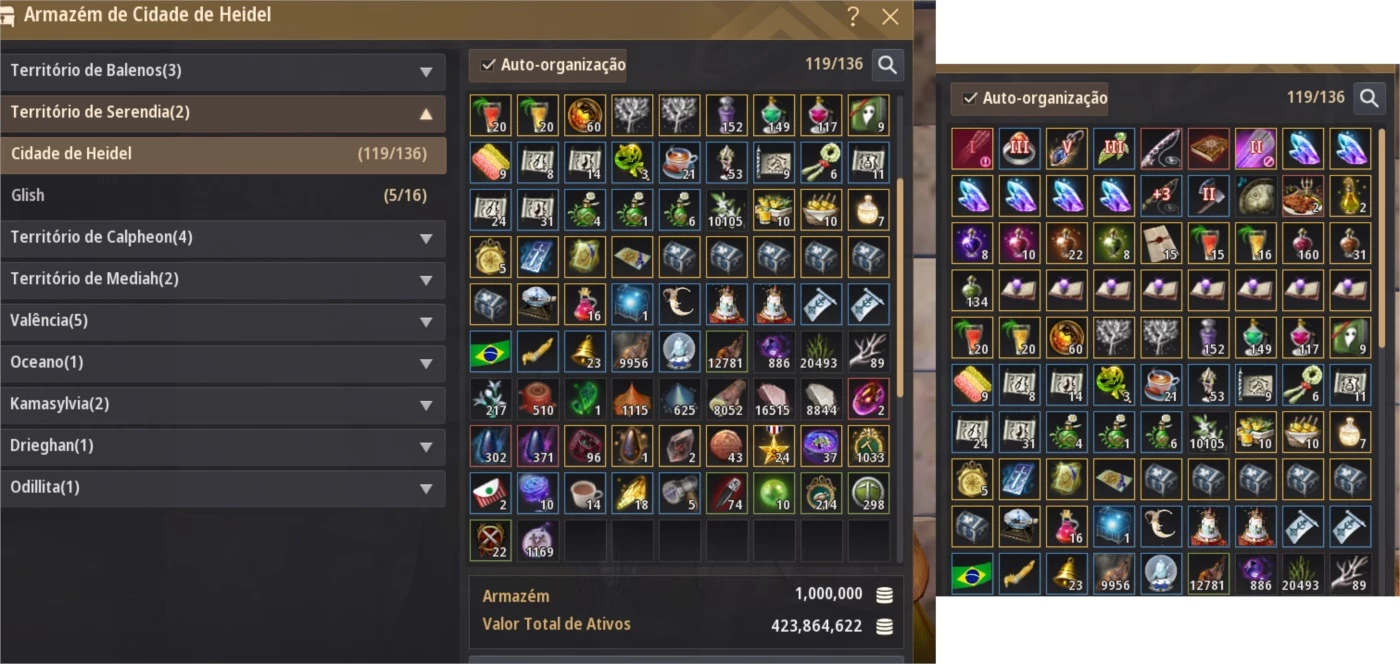The width and height of the screenshot is (1400, 664).
Task: Click the crescent moon item in left grid
Action: 680,304
